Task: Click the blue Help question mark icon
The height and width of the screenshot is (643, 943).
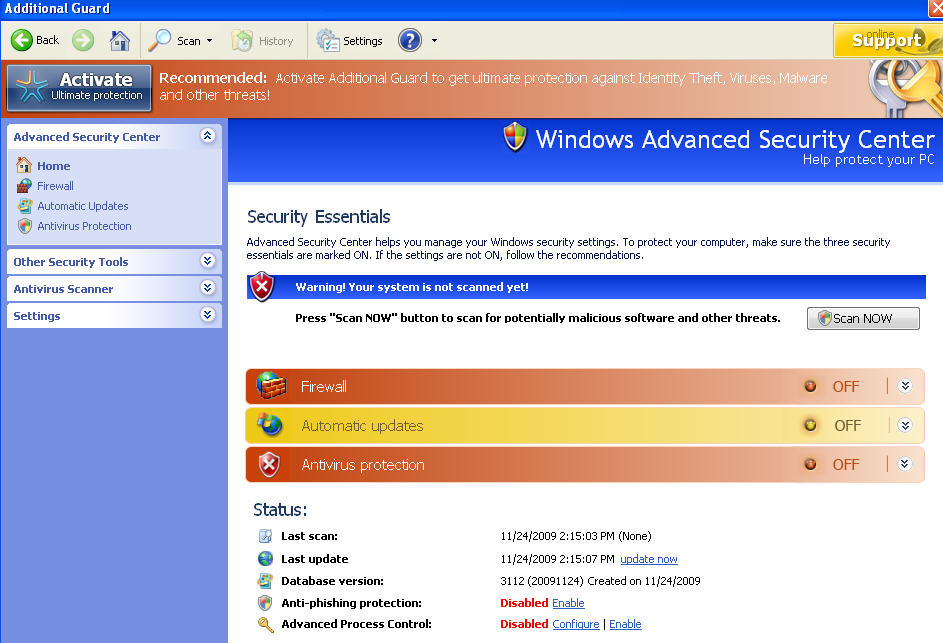Action: point(410,40)
